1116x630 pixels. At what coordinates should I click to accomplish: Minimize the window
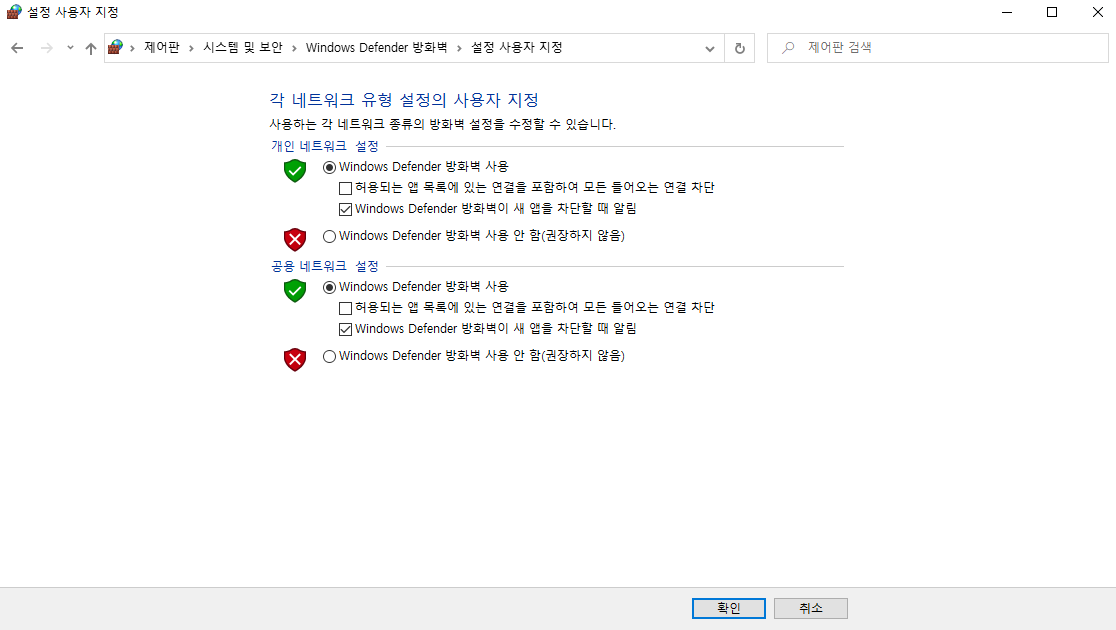(1006, 12)
